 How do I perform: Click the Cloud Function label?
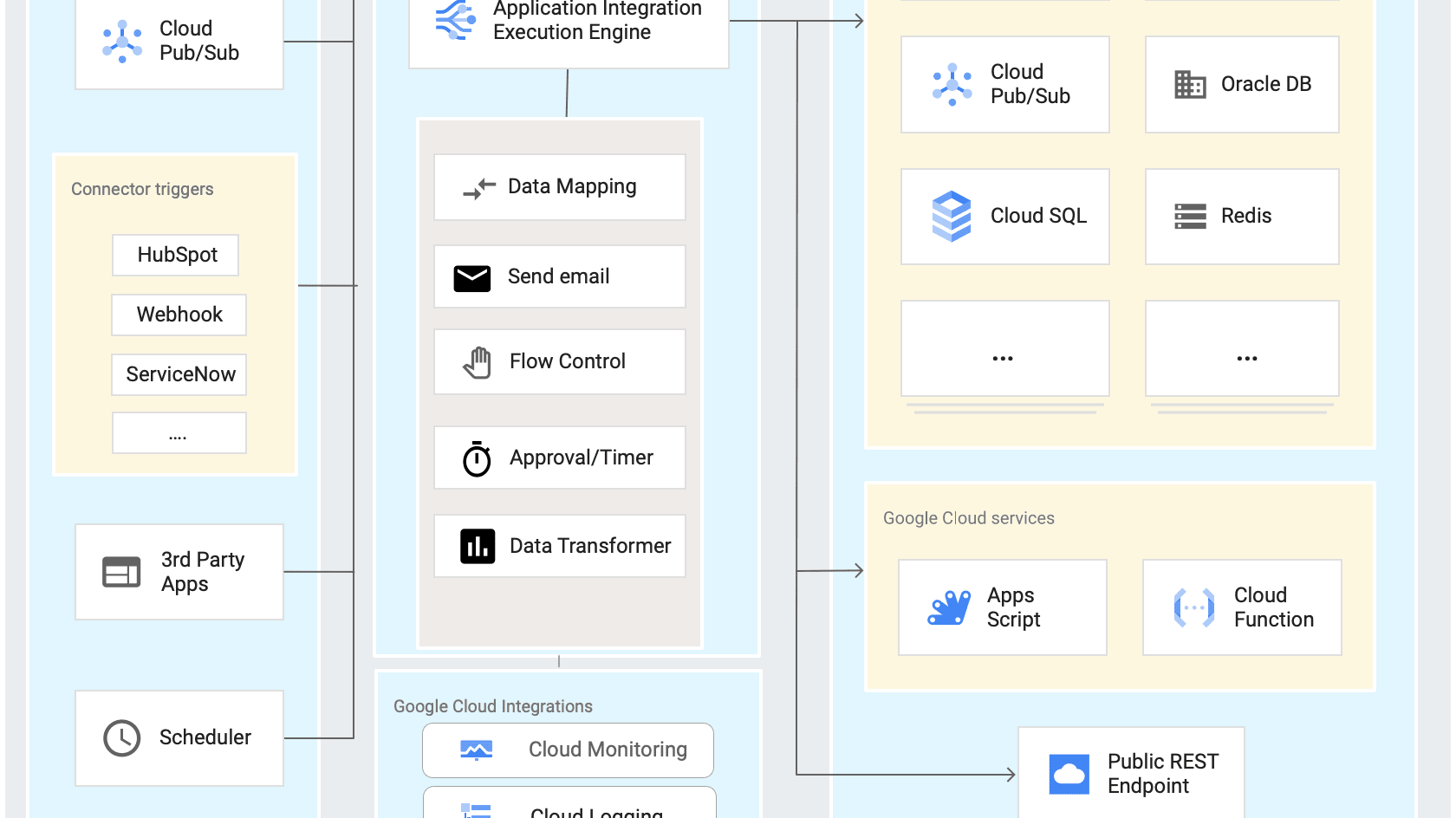tap(1274, 607)
